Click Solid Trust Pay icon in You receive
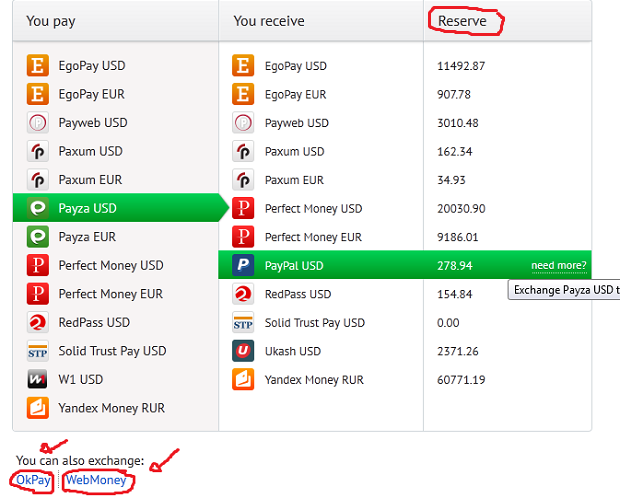Viewport: 620px width, 498px height. point(243,323)
